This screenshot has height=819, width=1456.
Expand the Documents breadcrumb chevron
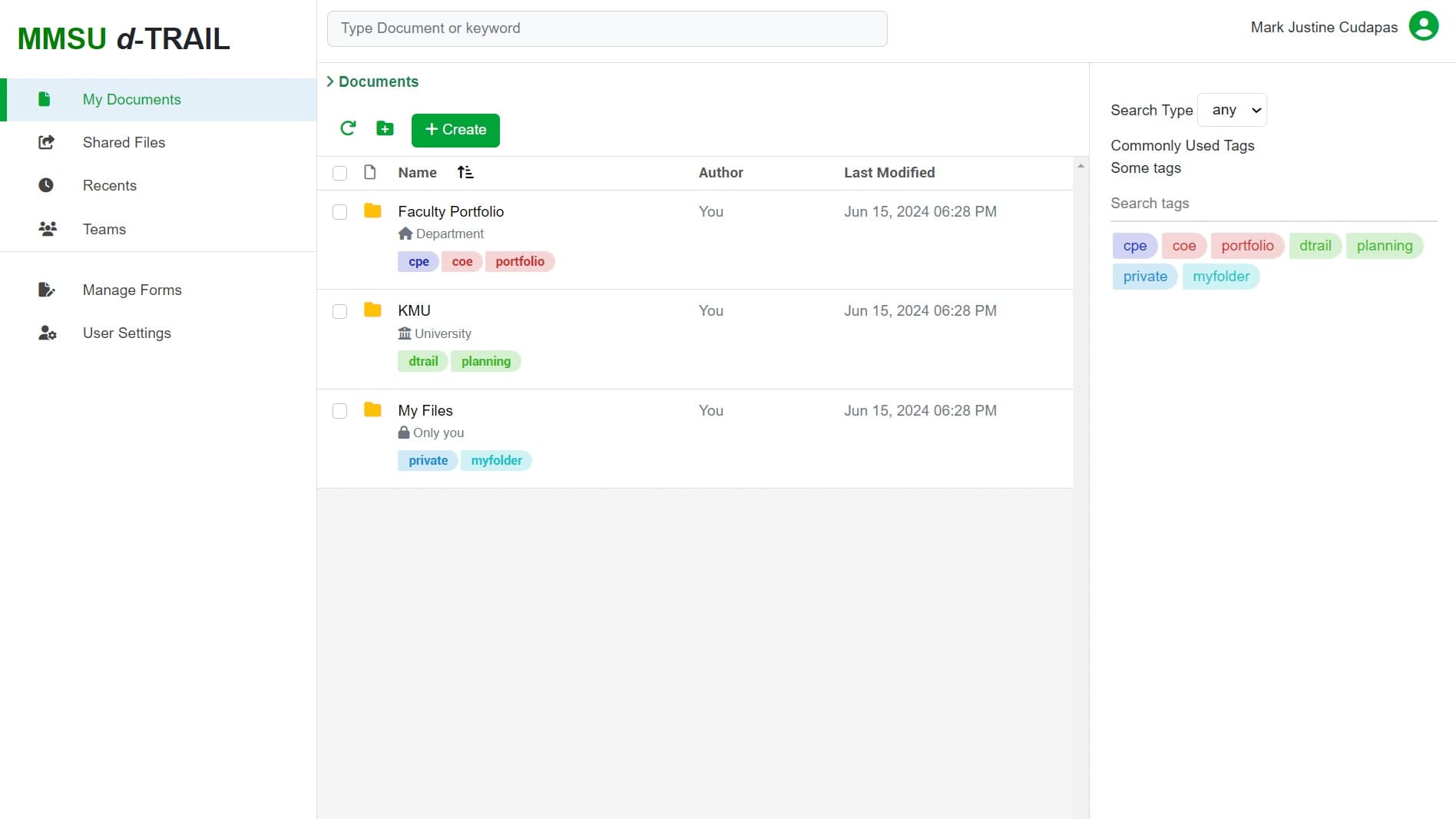click(330, 81)
